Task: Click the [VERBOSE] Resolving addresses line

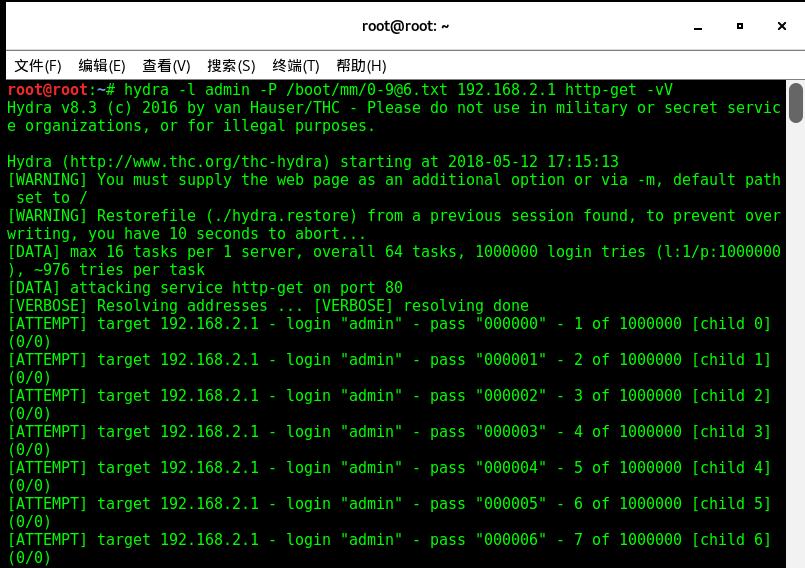Action: (268, 306)
